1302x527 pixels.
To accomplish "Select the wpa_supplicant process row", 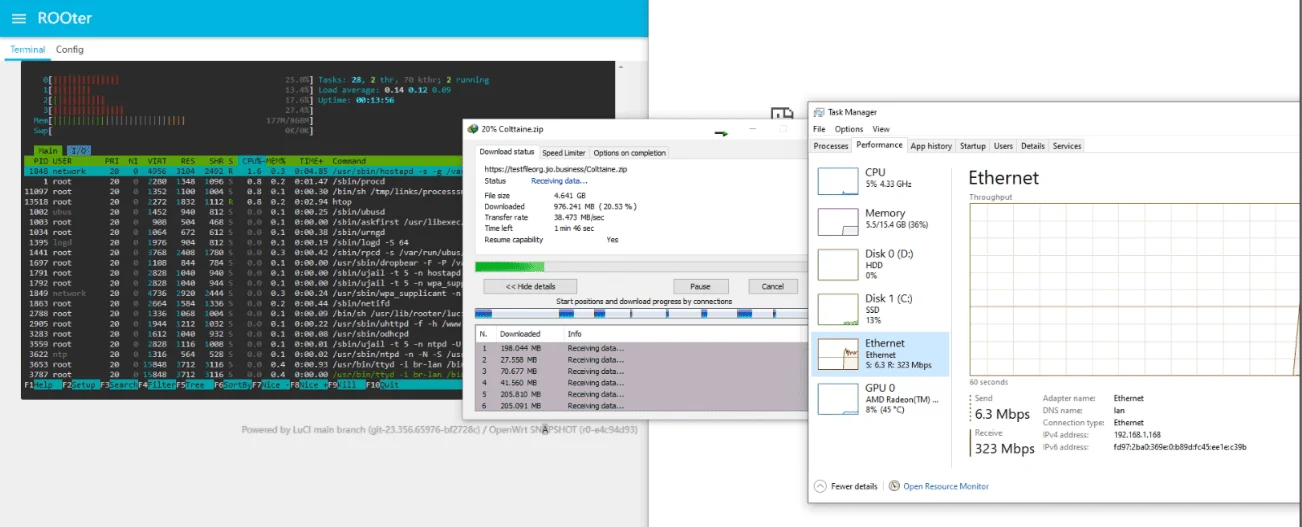I will pos(243,293).
